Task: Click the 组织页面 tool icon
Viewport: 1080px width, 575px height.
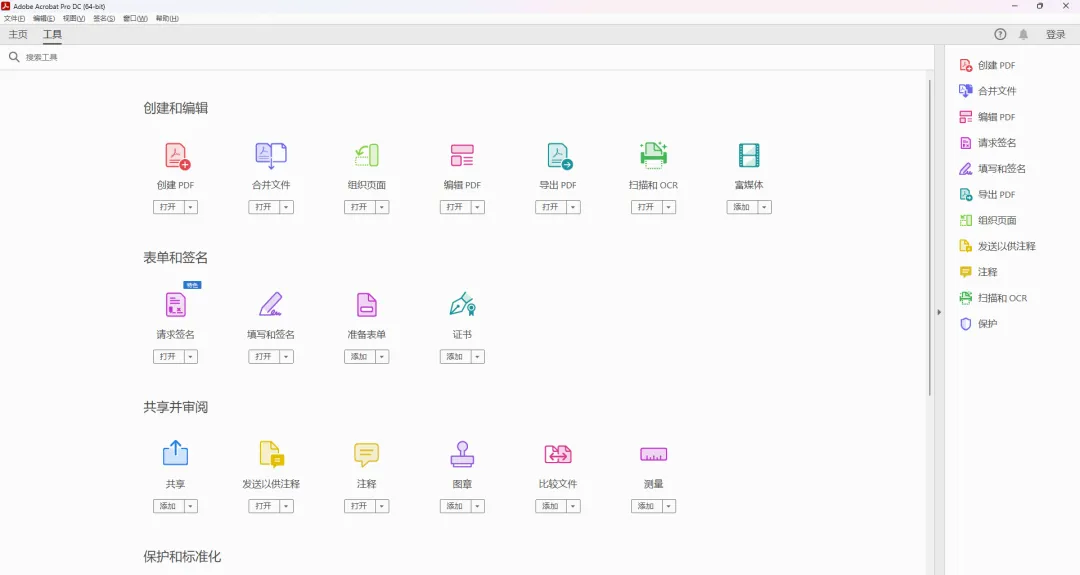Action: pyautogui.click(x=366, y=156)
